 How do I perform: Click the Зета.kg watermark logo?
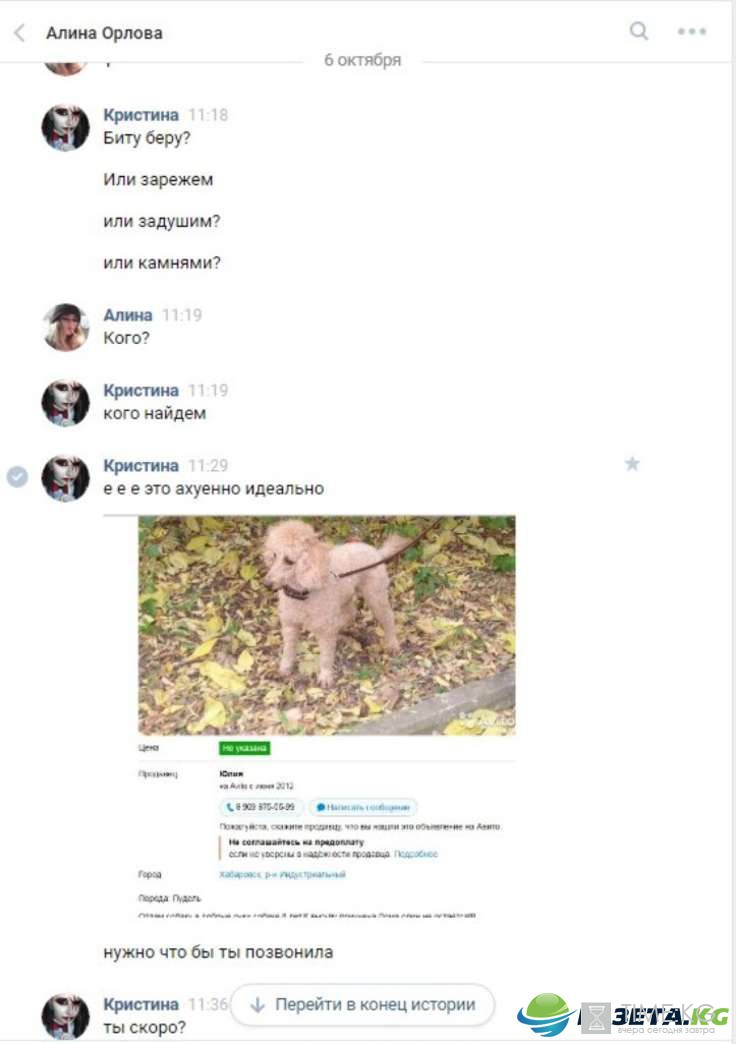(x=623, y=1015)
